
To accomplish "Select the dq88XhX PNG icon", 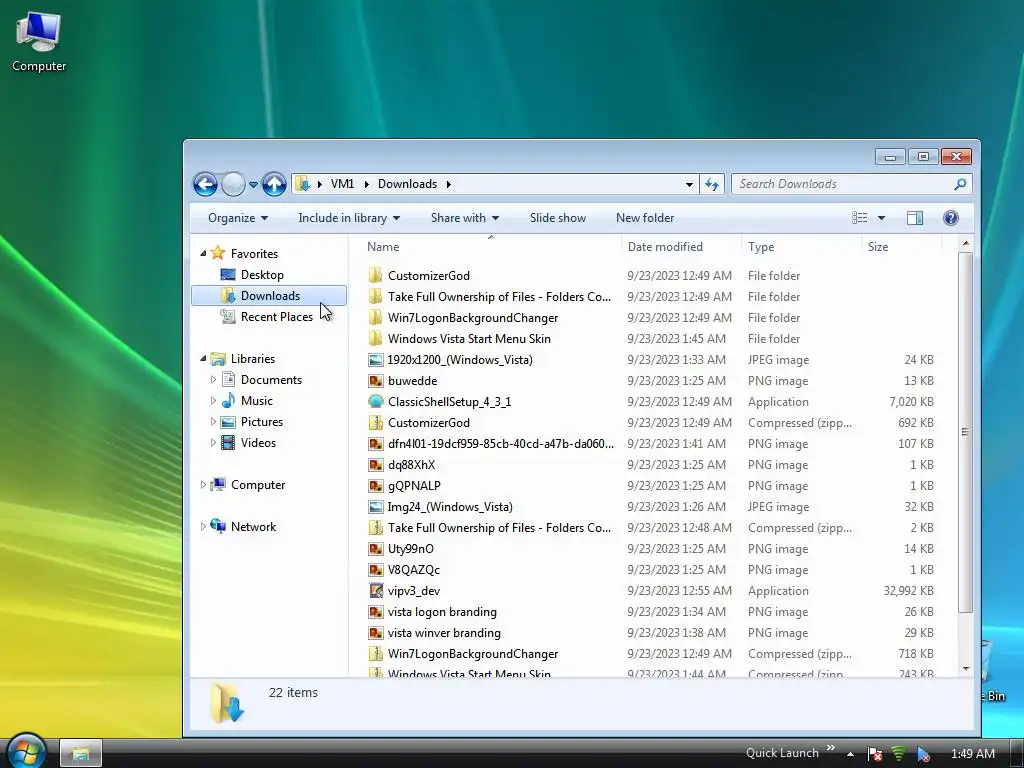I will pyautogui.click(x=376, y=465).
